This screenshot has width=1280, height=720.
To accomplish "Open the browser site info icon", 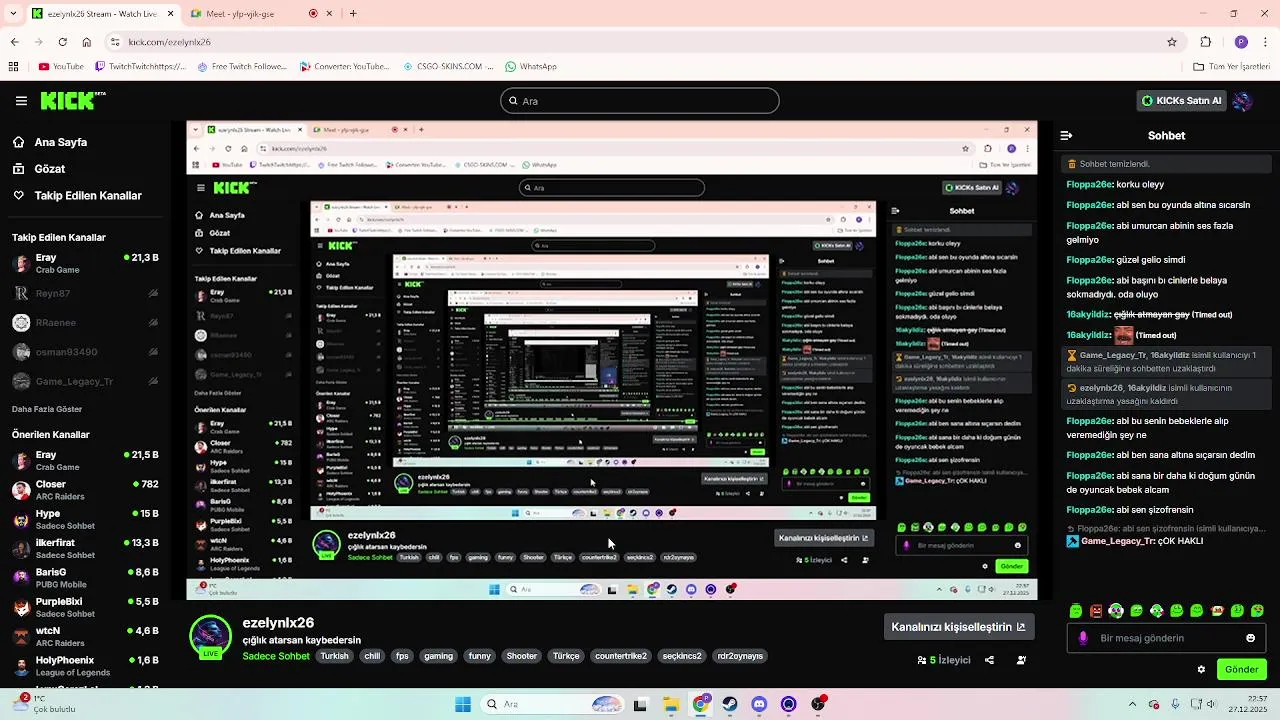I will [115, 42].
